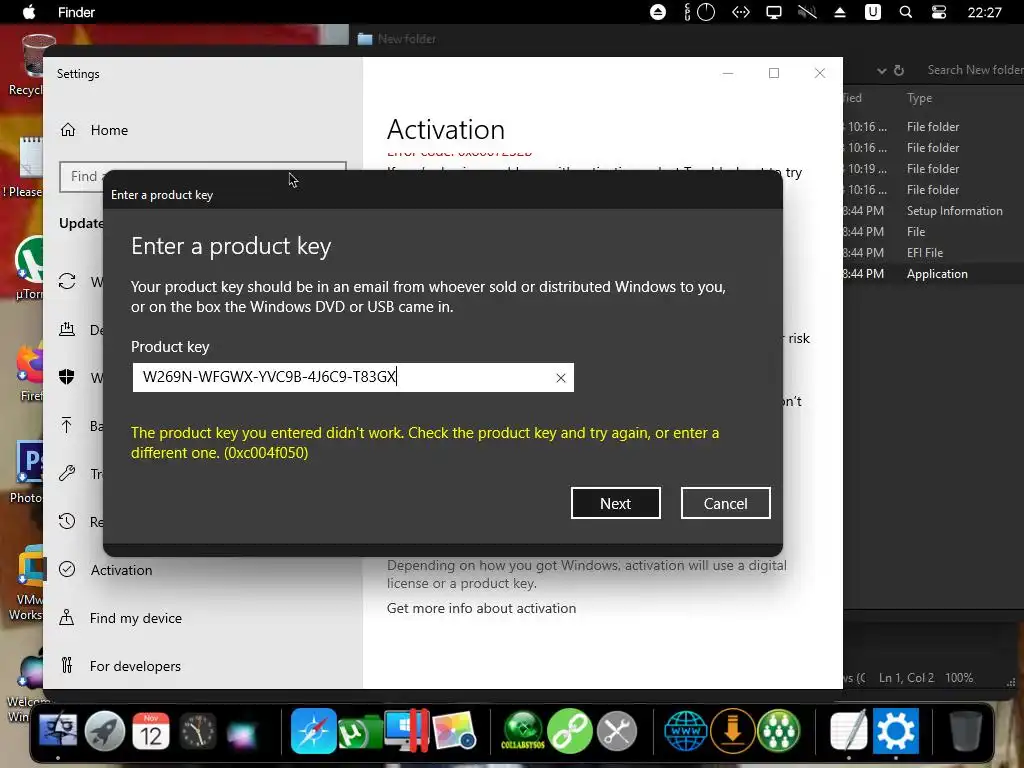Click the refresh icon in Explorer address bar
Image resolution: width=1024 pixels, height=768 pixels.
[x=899, y=70]
